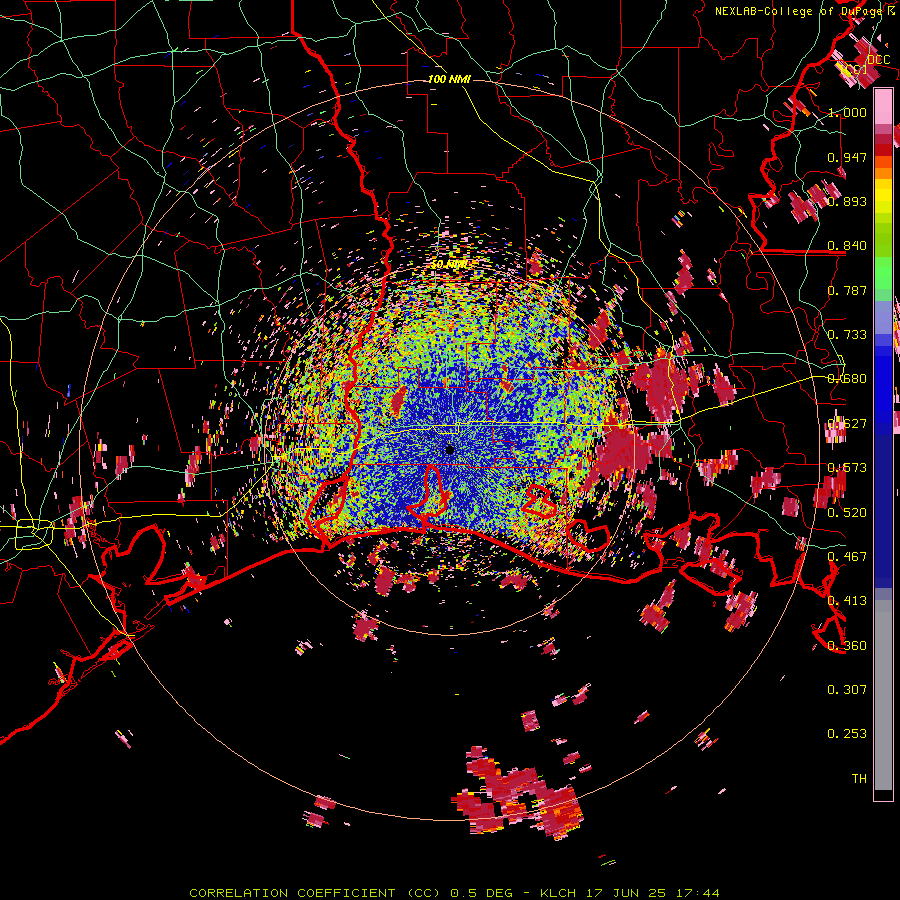The height and width of the screenshot is (900, 900).
Task: Click the 0.840 color scale value
Action: click(847, 246)
